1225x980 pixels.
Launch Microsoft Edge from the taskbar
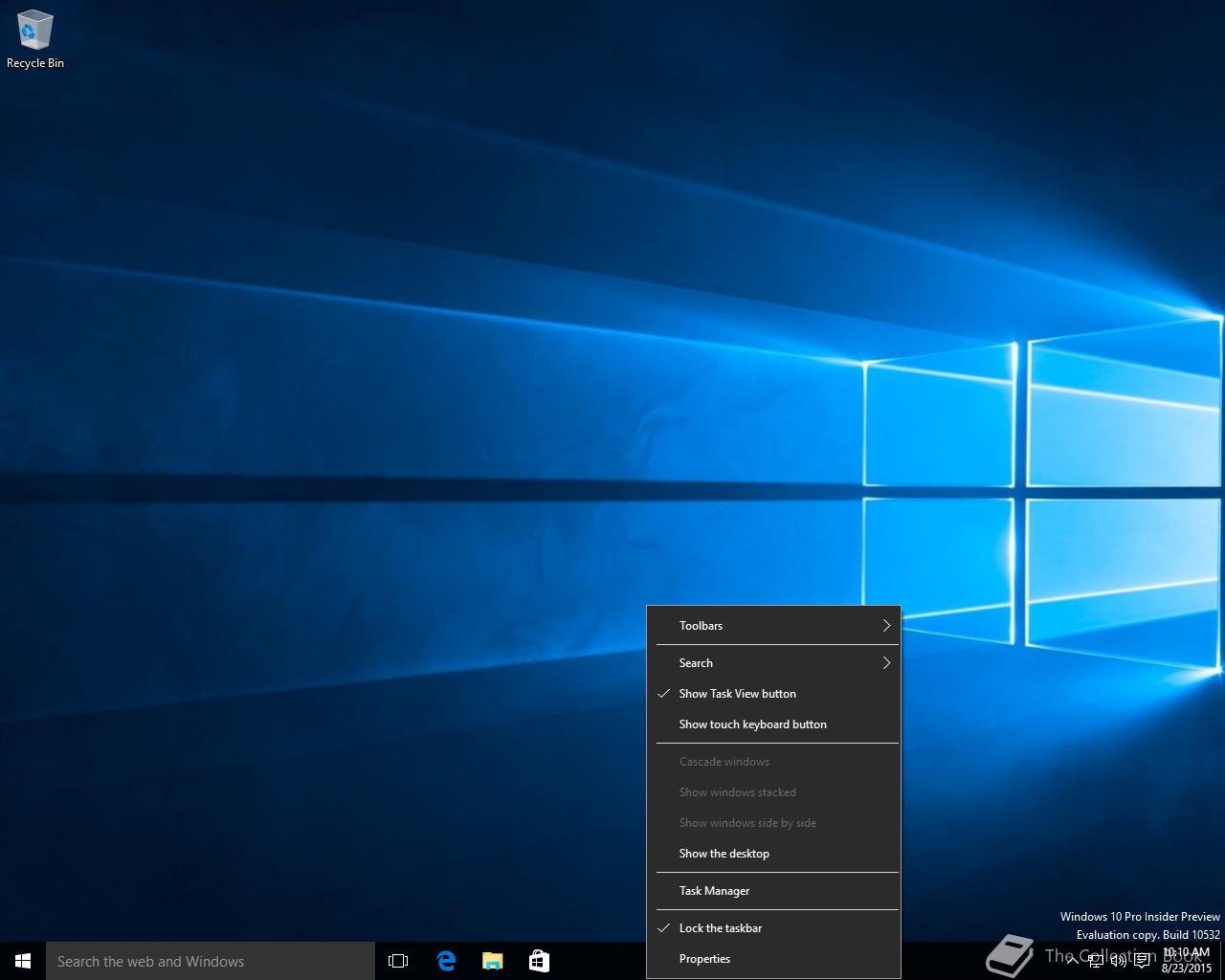tap(446, 961)
